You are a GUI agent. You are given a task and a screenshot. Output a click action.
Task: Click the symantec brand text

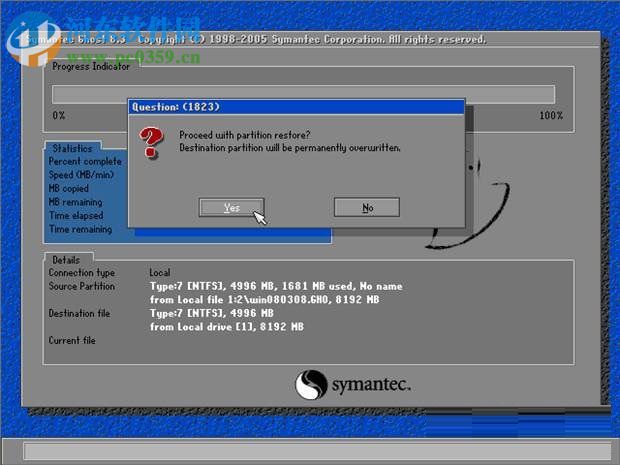coord(370,385)
